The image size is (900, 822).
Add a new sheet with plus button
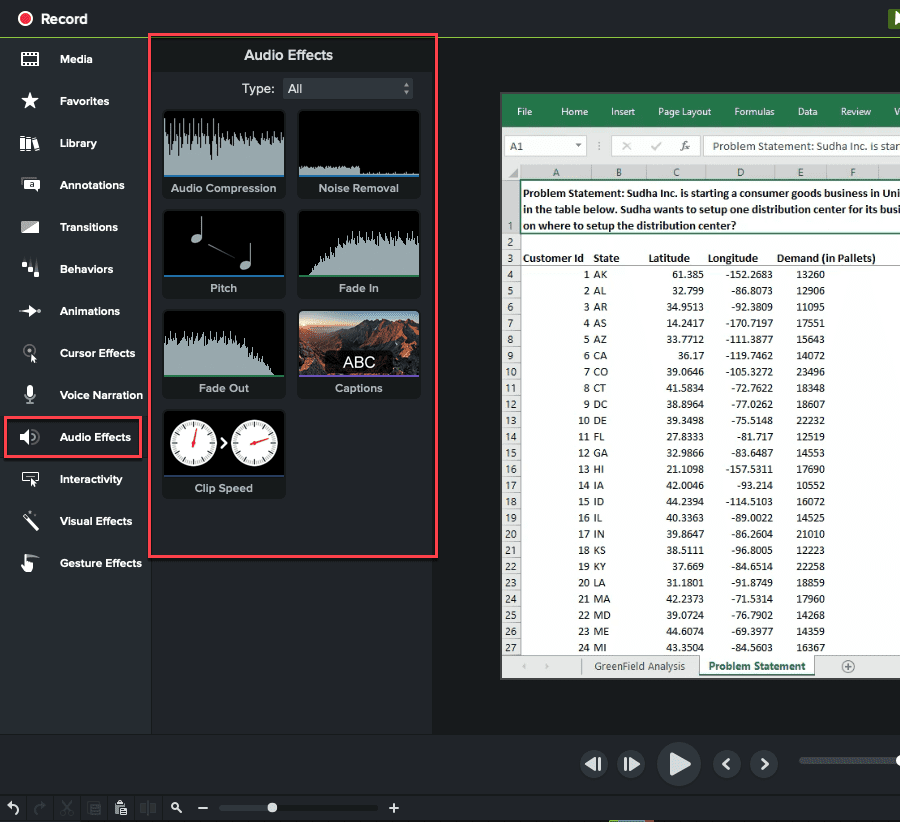pyautogui.click(x=848, y=666)
